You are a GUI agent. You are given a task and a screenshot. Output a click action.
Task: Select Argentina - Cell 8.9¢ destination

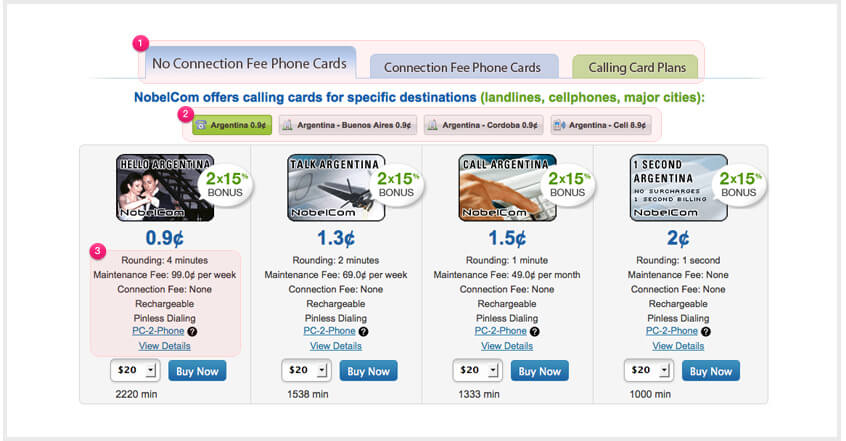click(x=601, y=125)
